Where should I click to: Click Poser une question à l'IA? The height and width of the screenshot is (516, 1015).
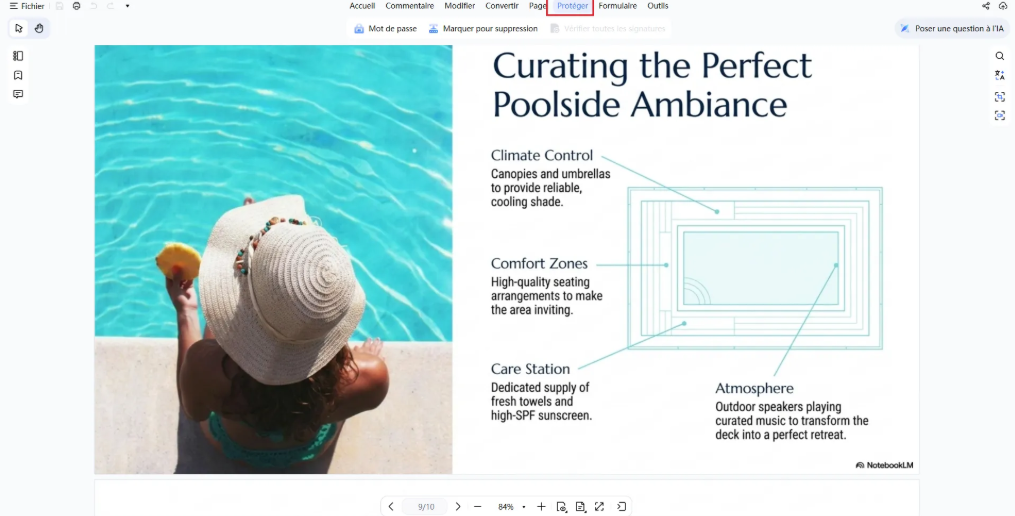[951, 28]
